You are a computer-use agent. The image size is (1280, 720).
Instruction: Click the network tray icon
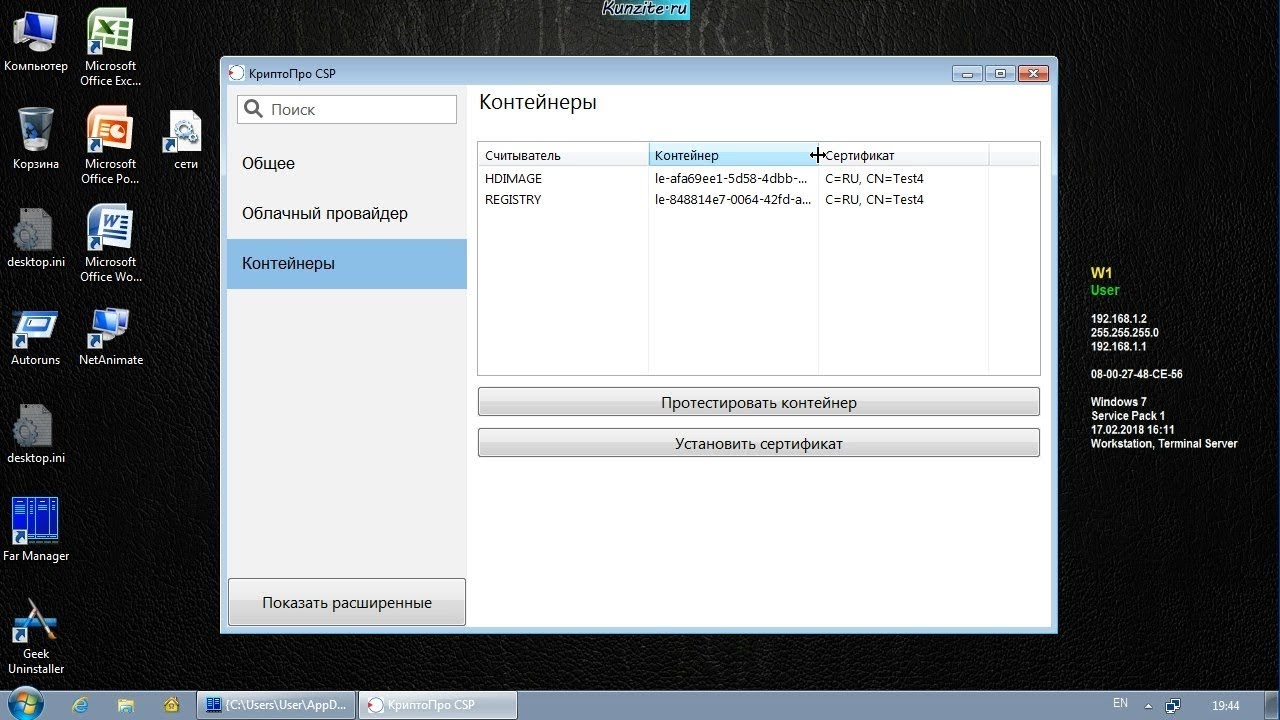click(1173, 705)
